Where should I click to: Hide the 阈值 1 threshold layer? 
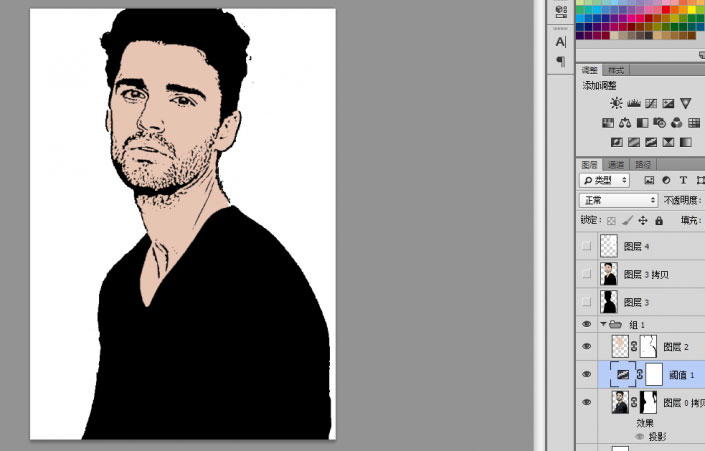(x=586, y=374)
